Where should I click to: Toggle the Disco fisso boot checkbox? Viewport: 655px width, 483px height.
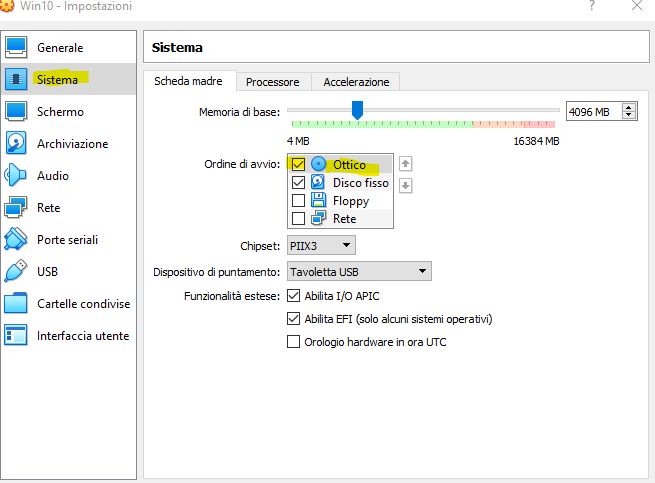click(298, 182)
